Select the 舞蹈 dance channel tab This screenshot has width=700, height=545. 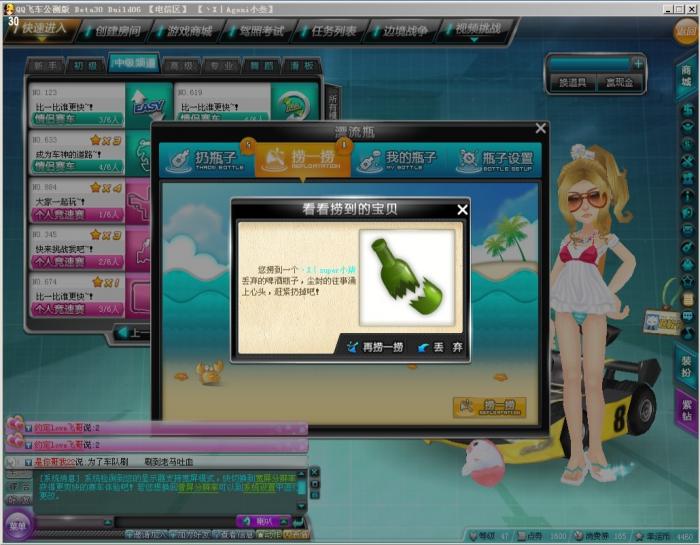pyautogui.click(x=262, y=66)
